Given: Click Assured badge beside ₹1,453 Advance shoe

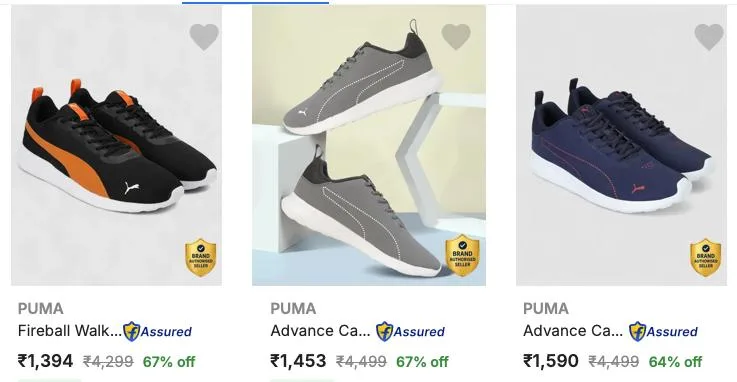Looking at the screenshot, I should [410, 331].
